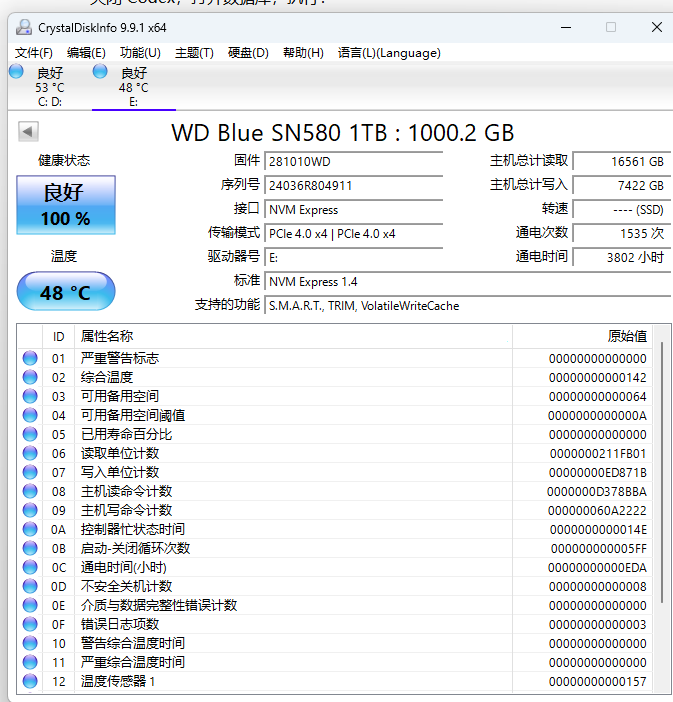
Task: Minimize the CrystalDiskInfo window
Action: (566, 27)
